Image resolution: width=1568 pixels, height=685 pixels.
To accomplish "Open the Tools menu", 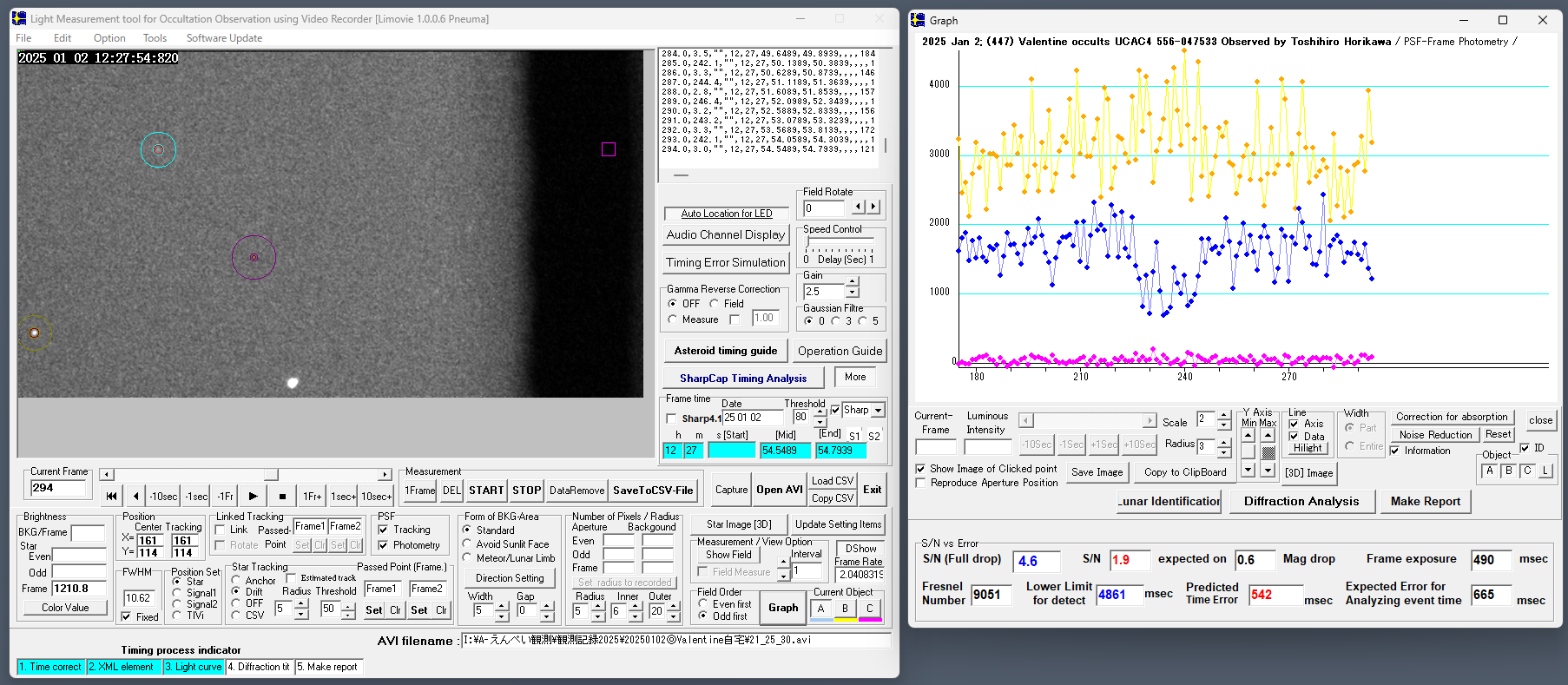I will click(155, 38).
